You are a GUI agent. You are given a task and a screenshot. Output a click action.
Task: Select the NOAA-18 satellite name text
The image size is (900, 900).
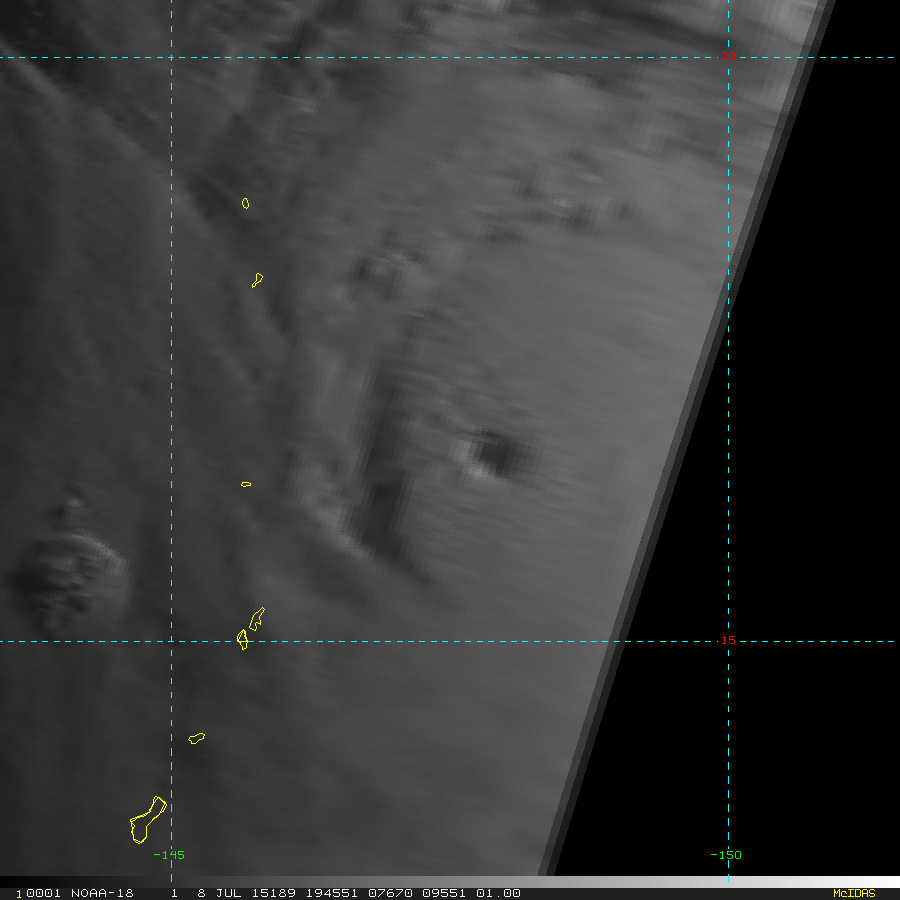[x=102, y=893]
